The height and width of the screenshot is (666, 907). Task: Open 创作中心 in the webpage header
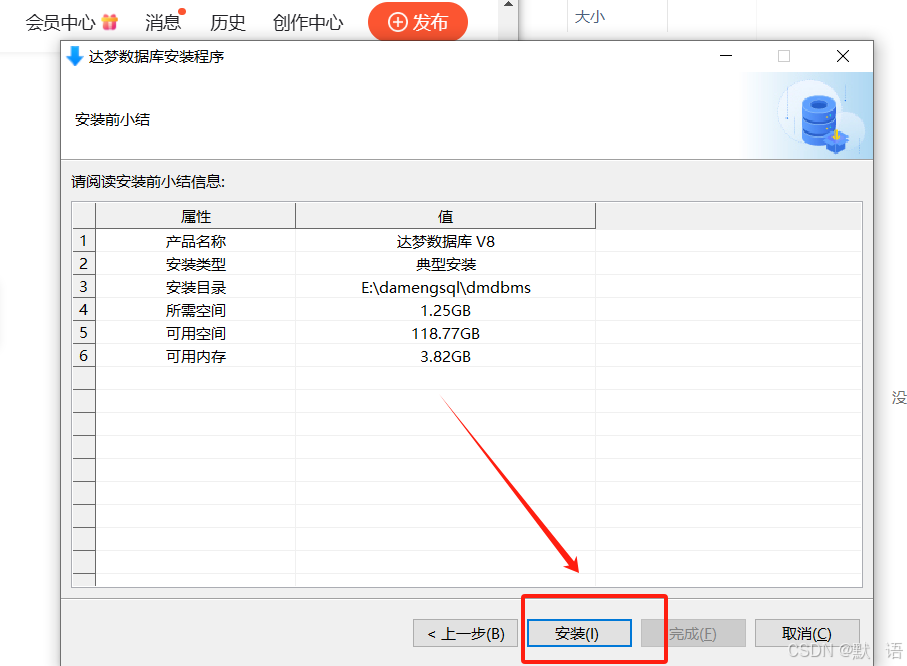pyautogui.click(x=308, y=23)
